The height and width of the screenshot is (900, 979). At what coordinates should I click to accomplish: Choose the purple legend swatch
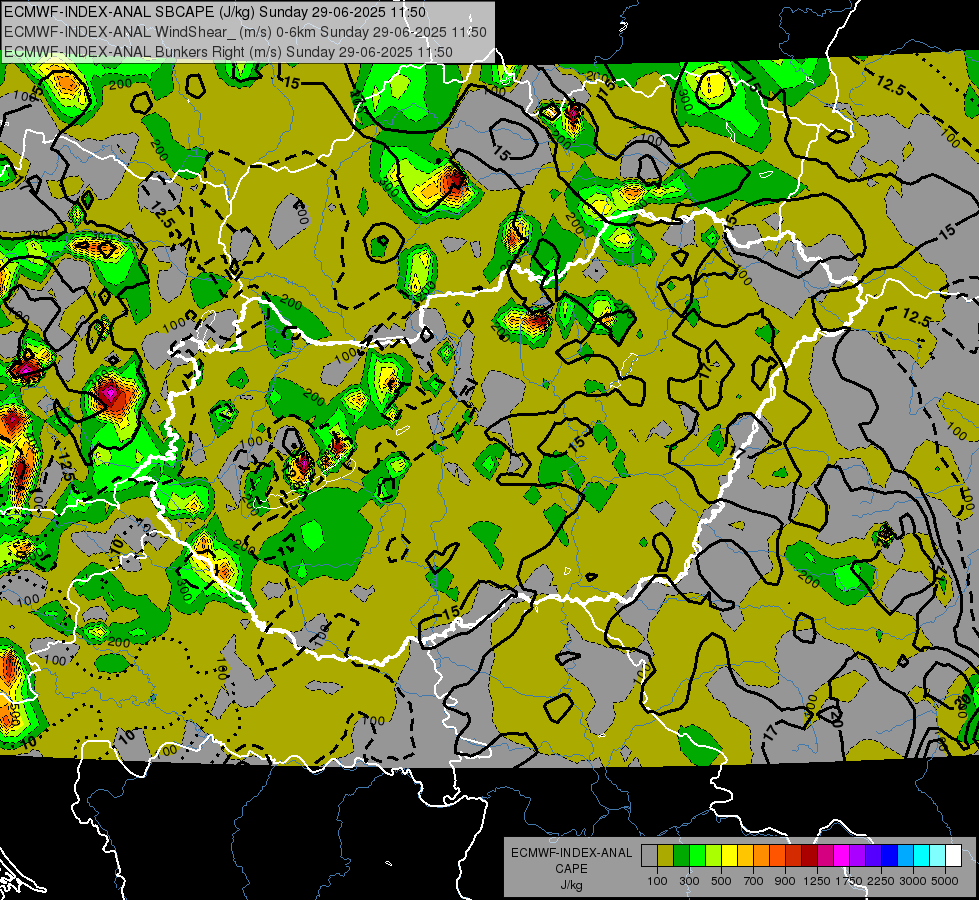(858, 856)
